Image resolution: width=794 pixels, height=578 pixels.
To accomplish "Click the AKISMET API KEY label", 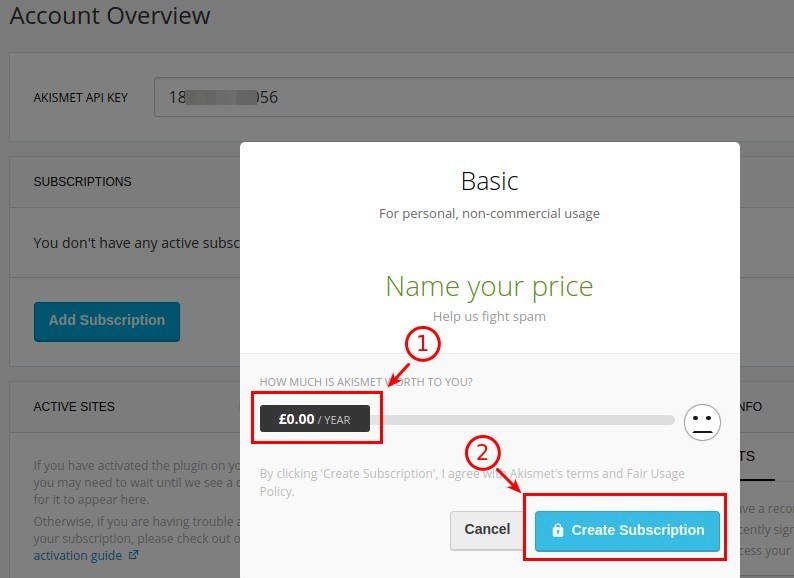I will pos(81,97).
